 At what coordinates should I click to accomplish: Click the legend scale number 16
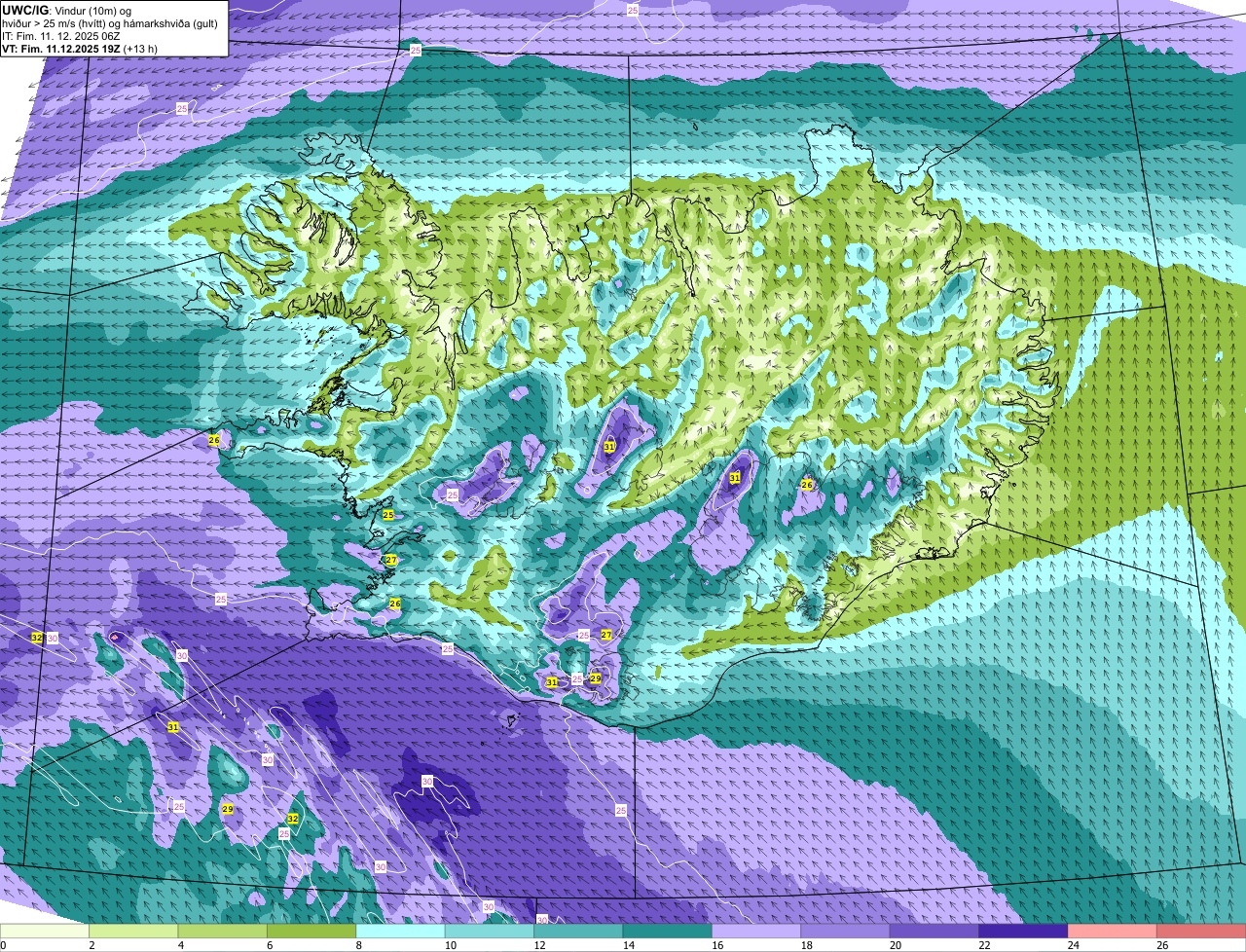click(x=715, y=945)
